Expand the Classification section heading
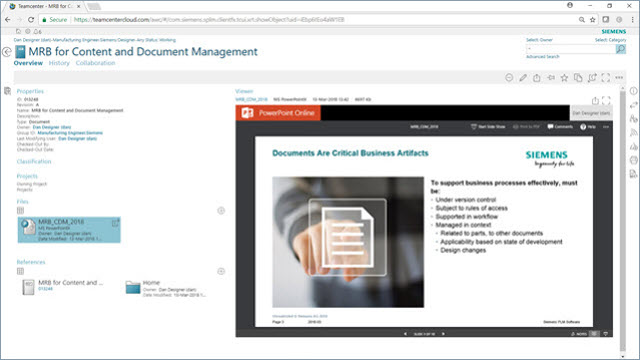The height and width of the screenshot is (360, 640). [34, 162]
